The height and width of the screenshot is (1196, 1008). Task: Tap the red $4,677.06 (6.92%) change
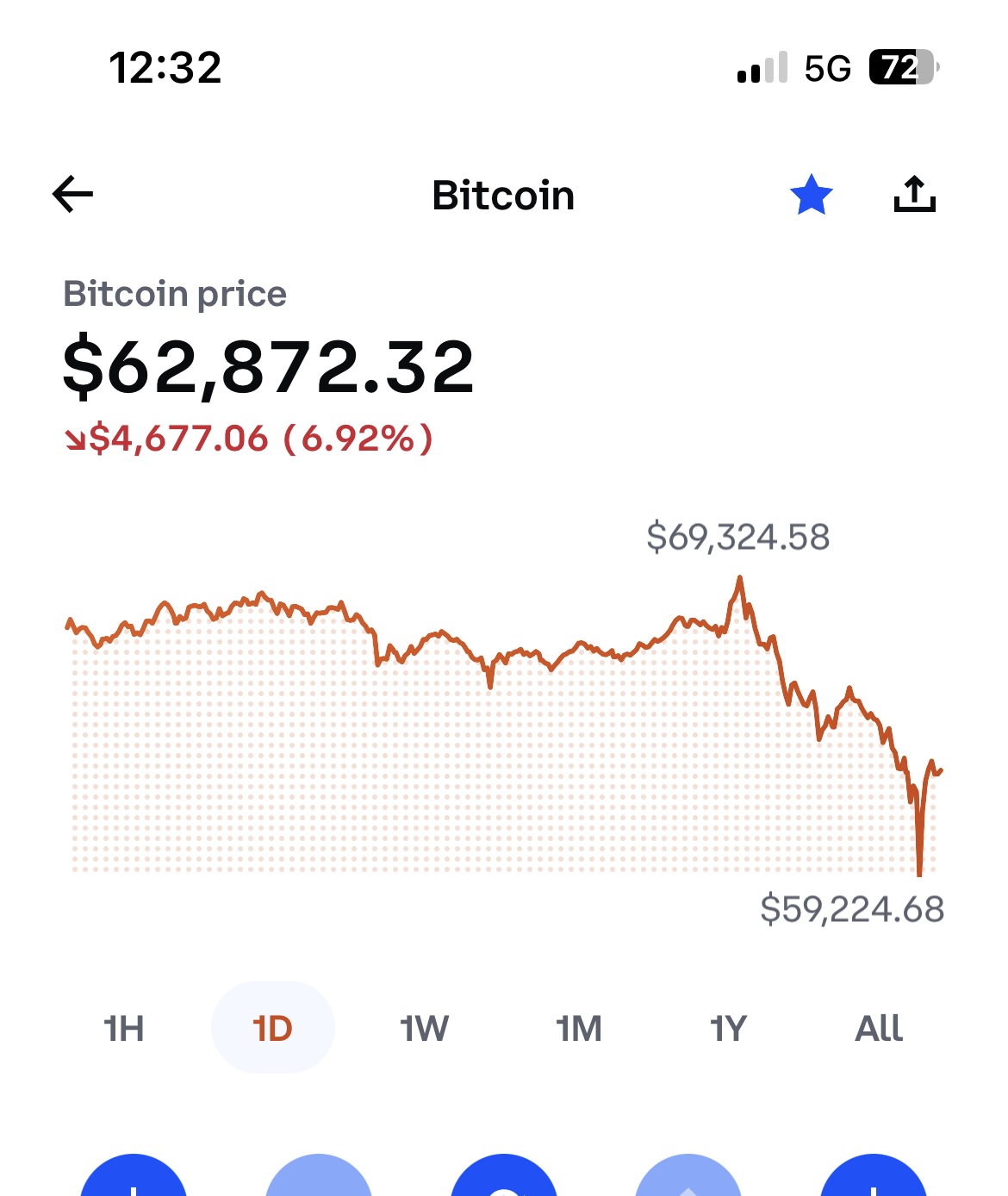point(250,439)
